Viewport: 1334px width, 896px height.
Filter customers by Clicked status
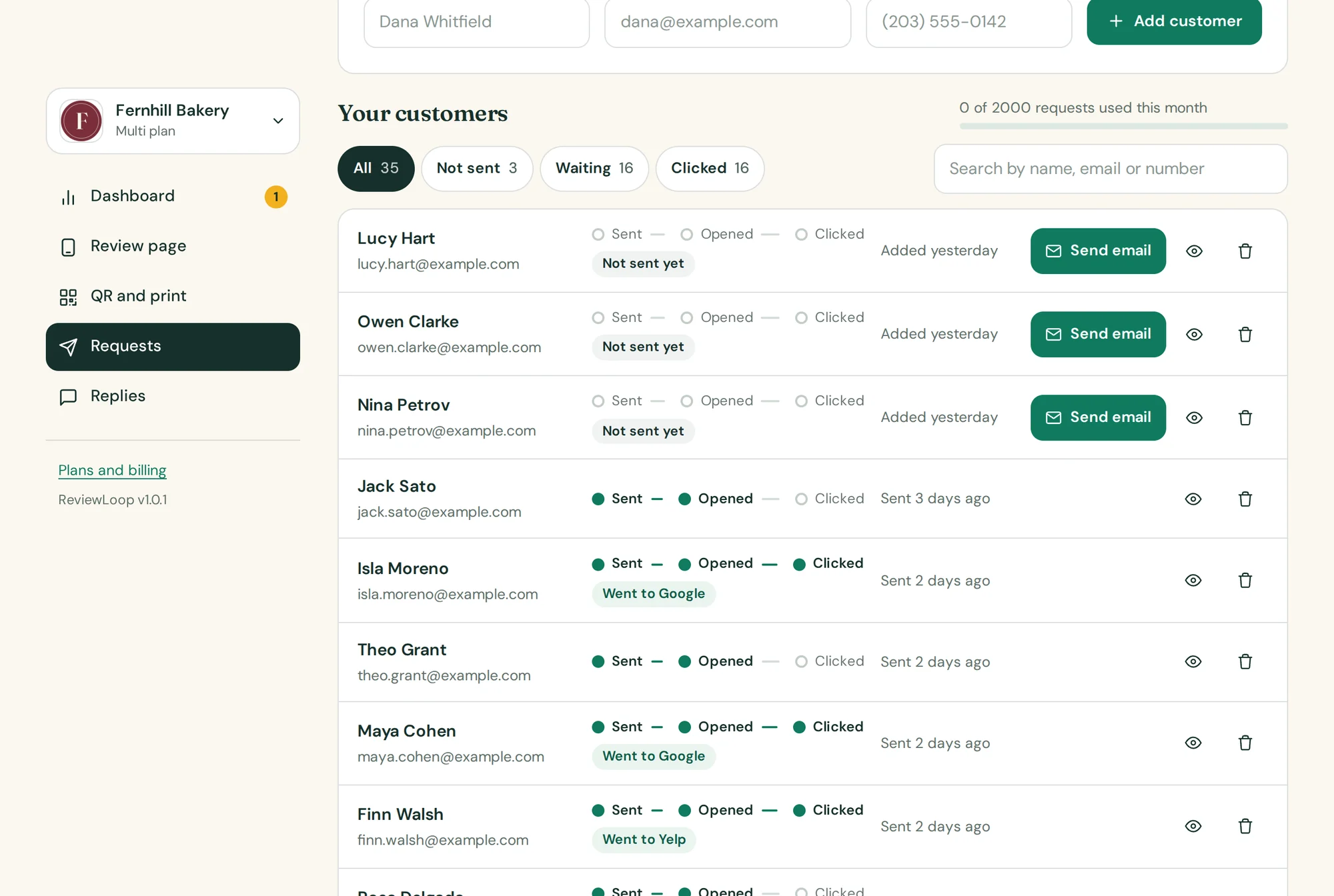710,169
